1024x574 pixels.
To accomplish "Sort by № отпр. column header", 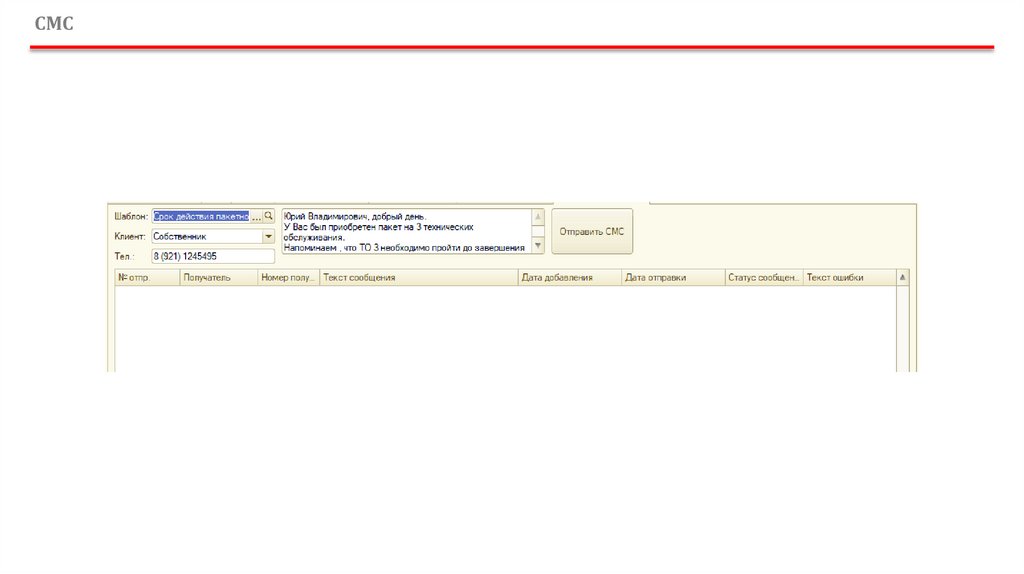I will (148, 278).
